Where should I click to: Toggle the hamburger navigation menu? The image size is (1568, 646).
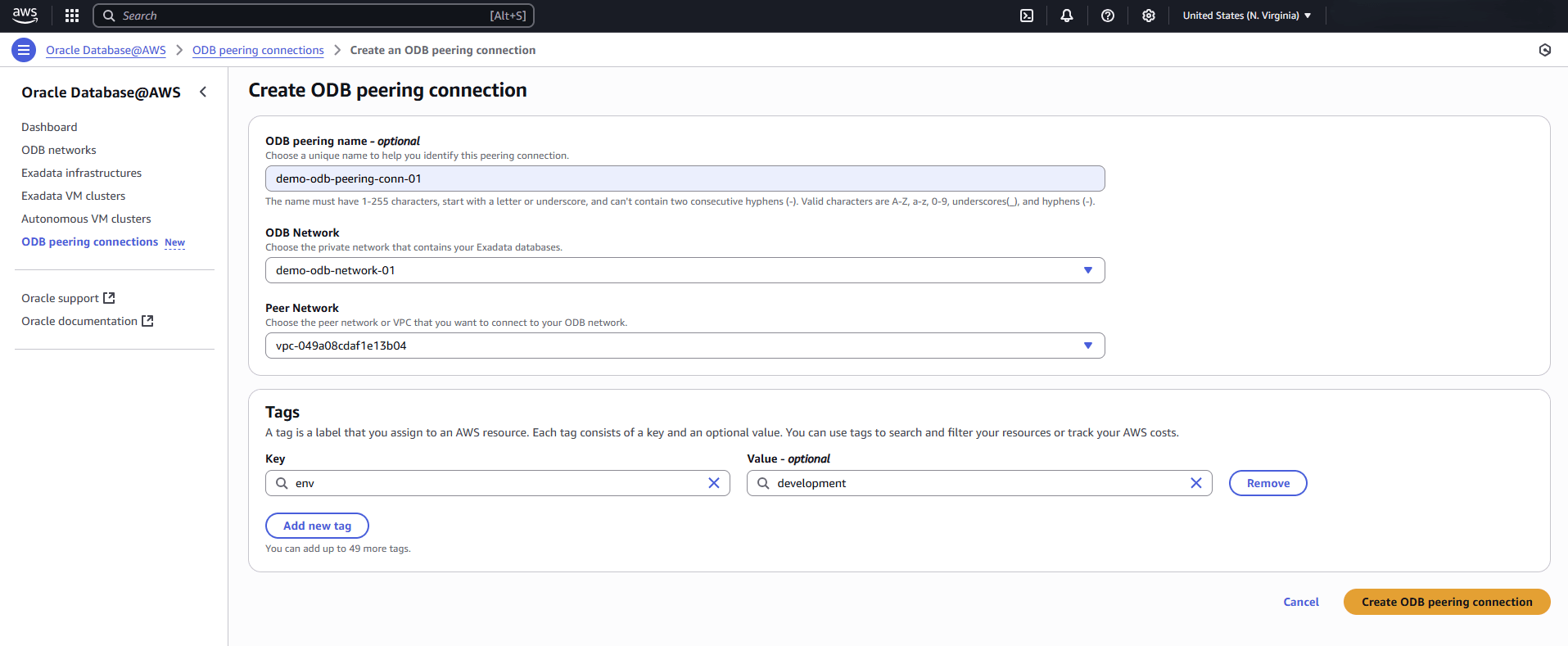pos(24,50)
